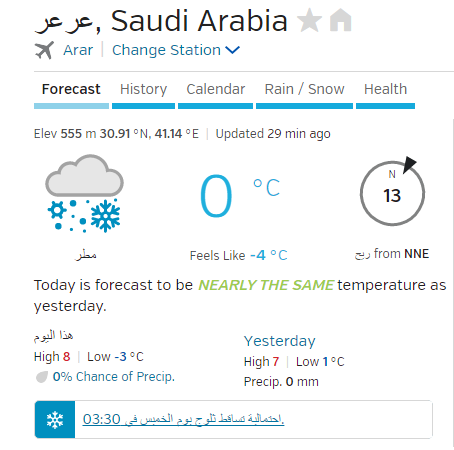Toggle temperature unit °C
The height and width of the screenshot is (450, 454).
[x=266, y=188]
